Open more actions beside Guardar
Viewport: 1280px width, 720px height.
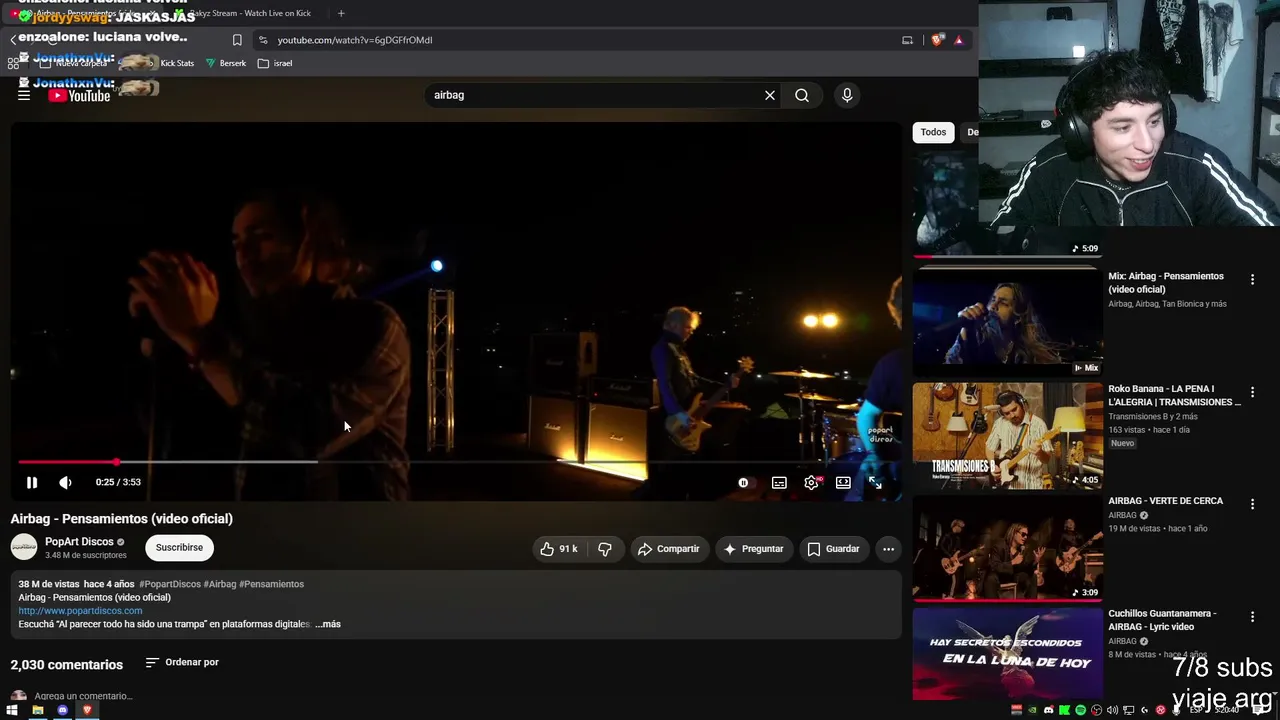[x=888, y=549]
